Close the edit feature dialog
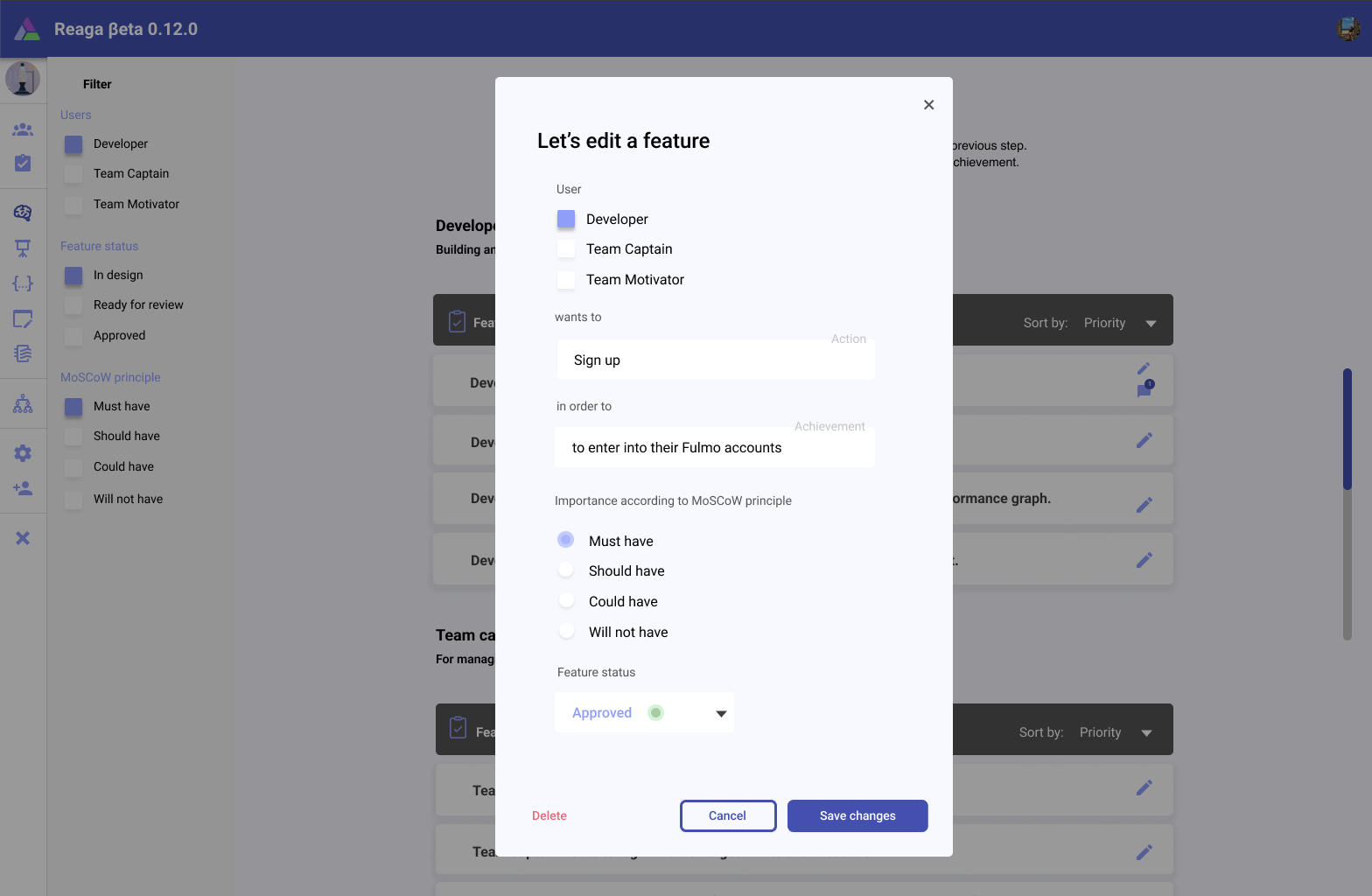 pos(928,105)
